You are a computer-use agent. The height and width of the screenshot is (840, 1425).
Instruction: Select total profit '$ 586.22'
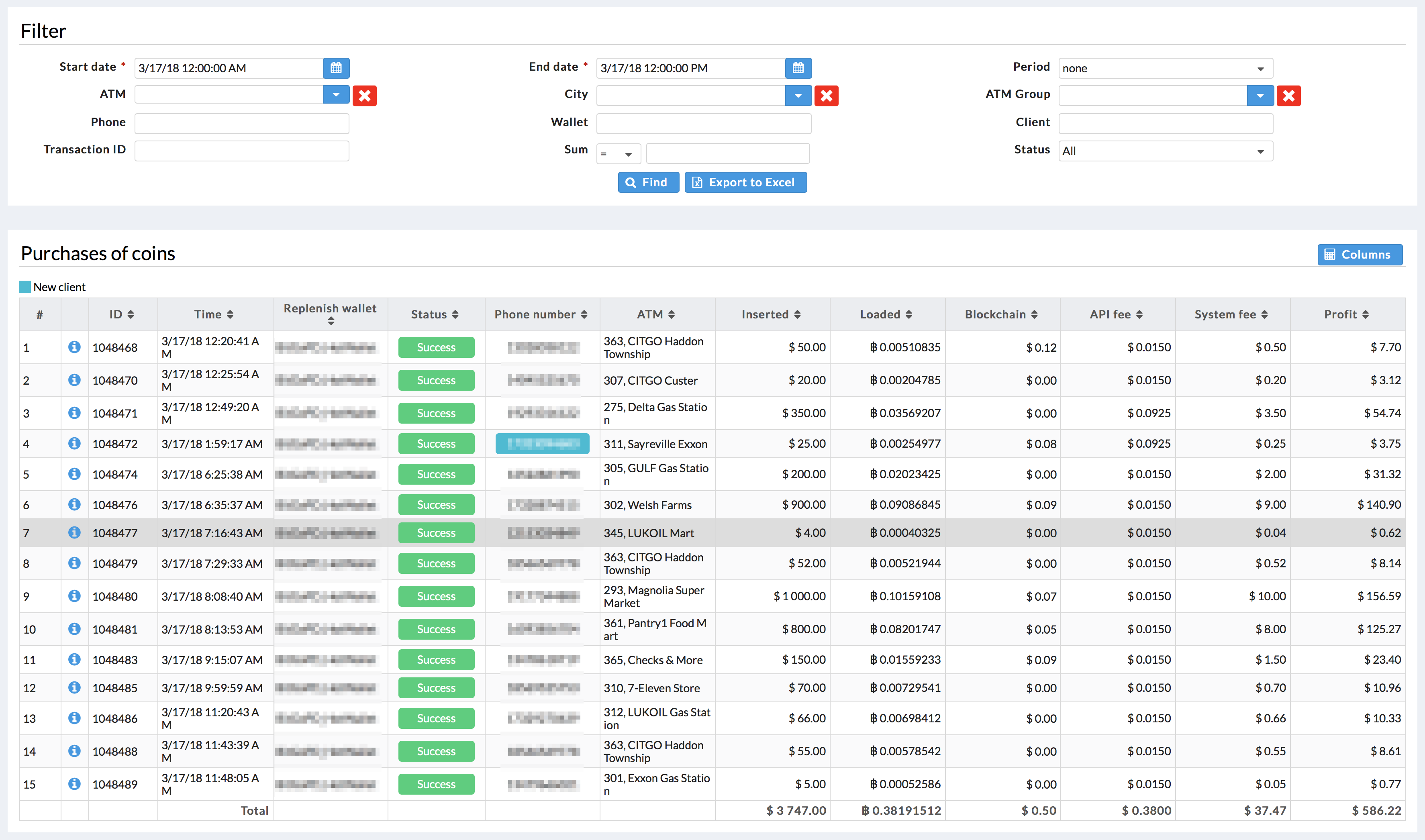pos(1376,811)
